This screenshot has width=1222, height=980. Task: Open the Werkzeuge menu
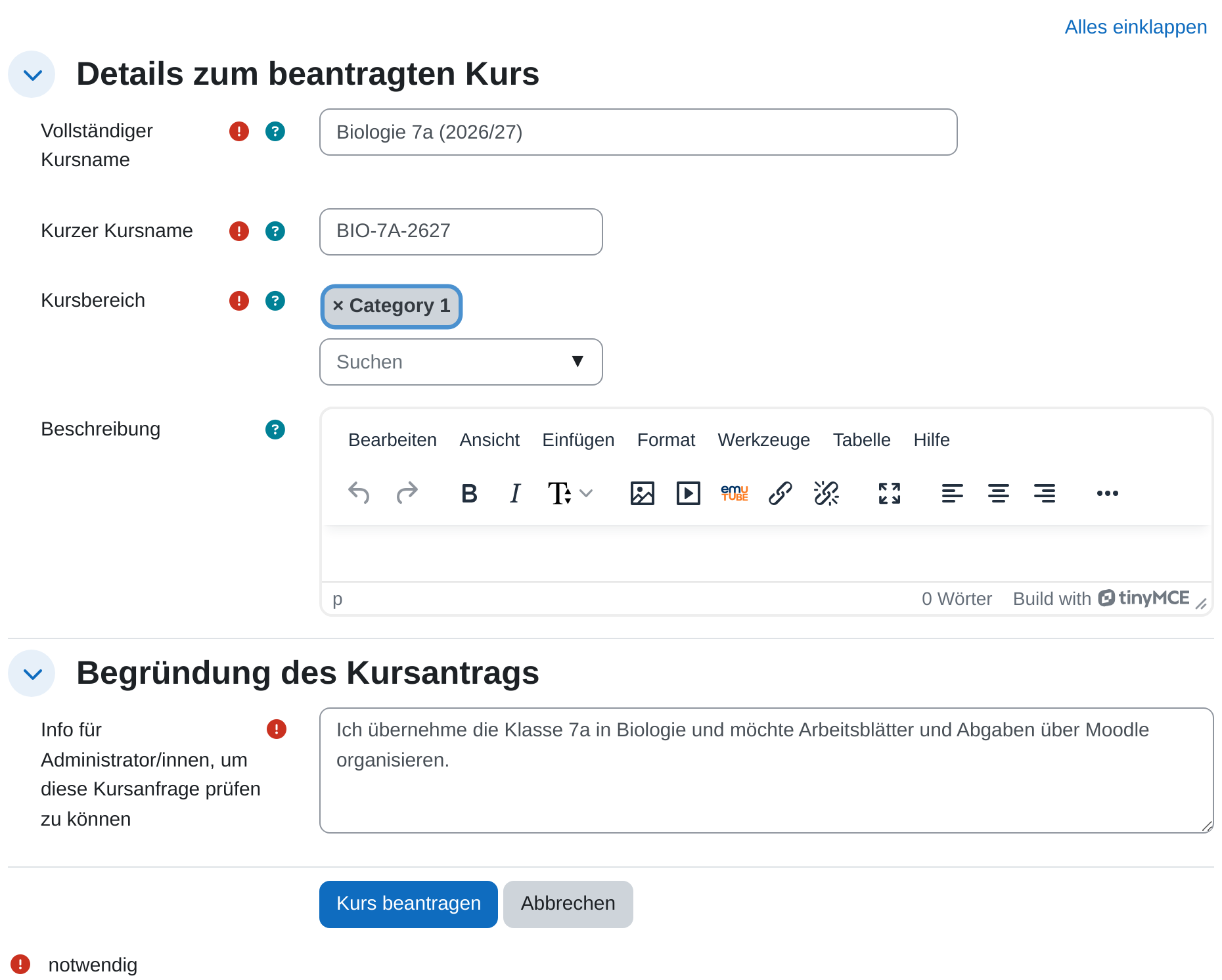763,440
